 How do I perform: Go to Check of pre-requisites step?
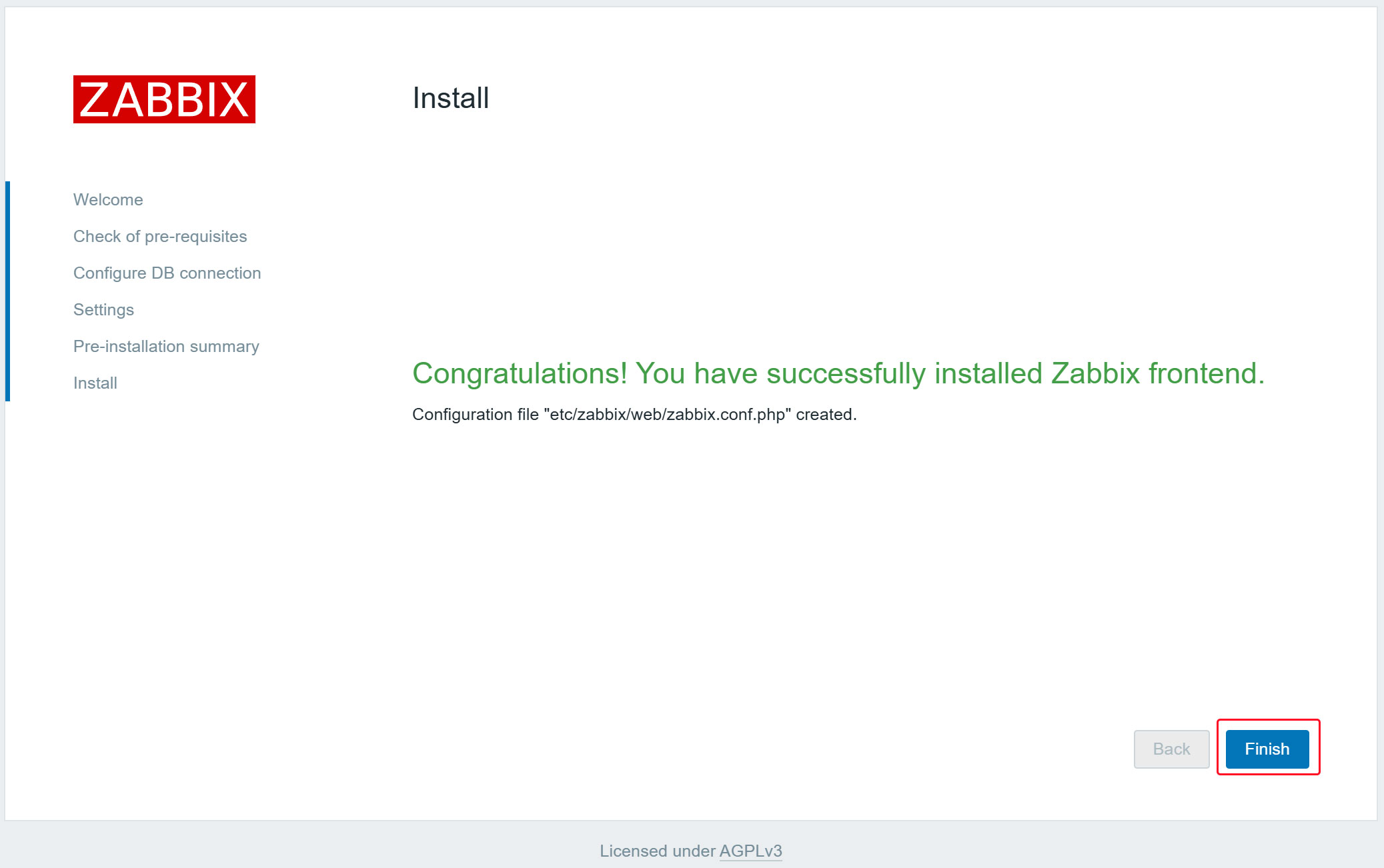point(160,236)
